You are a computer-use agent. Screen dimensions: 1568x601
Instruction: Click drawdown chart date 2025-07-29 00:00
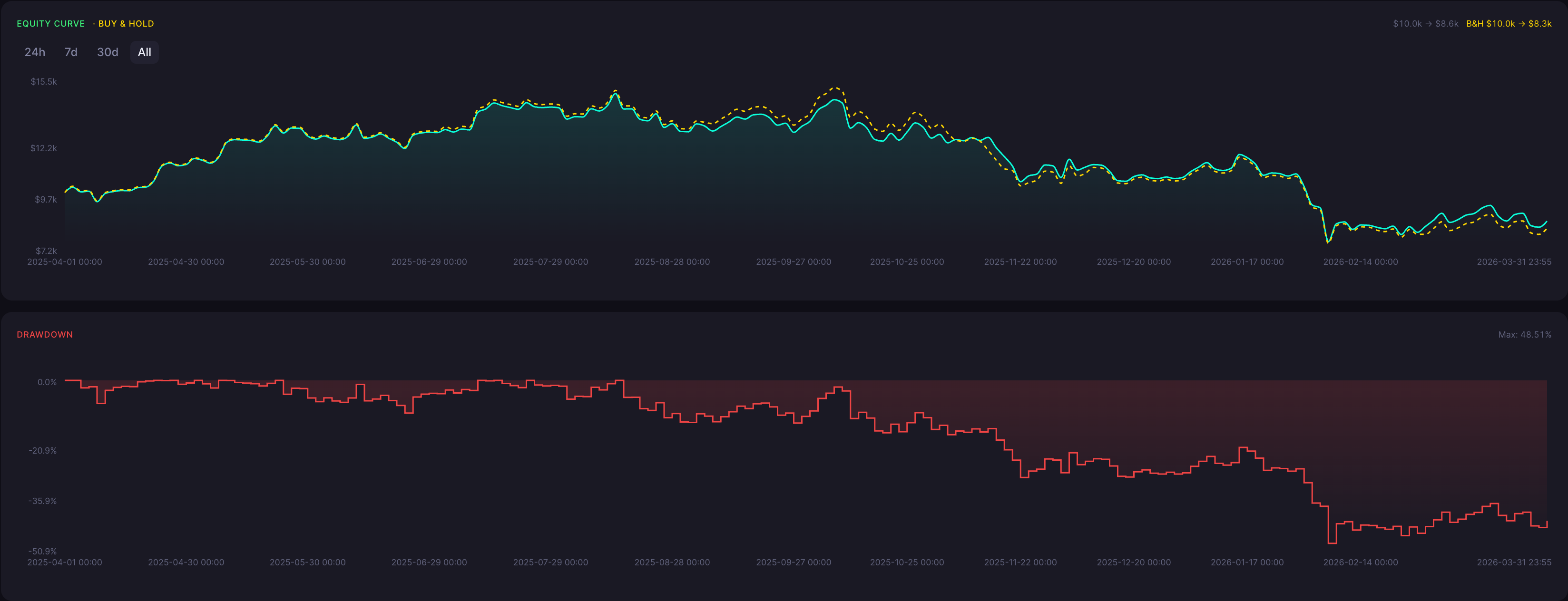[x=550, y=562]
